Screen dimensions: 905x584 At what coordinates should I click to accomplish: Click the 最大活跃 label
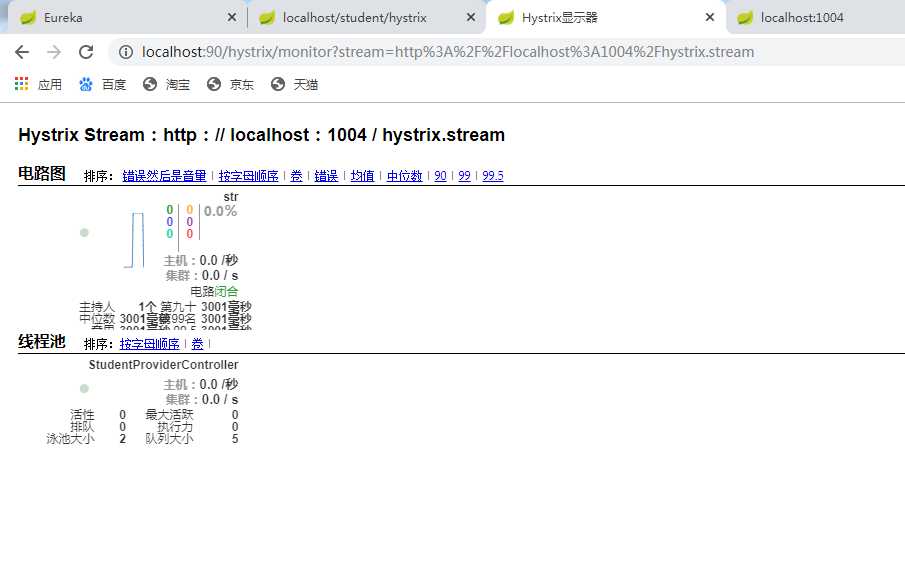169,415
